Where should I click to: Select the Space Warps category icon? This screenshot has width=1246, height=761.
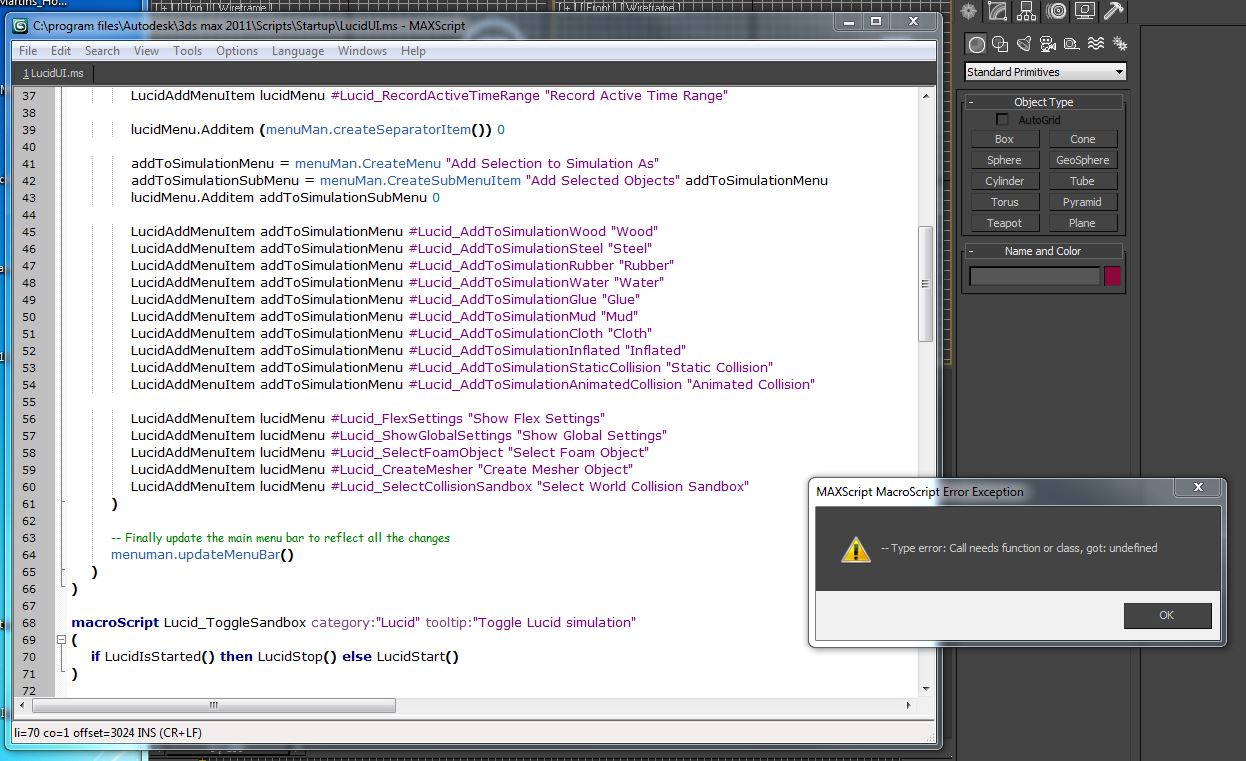pos(1095,44)
